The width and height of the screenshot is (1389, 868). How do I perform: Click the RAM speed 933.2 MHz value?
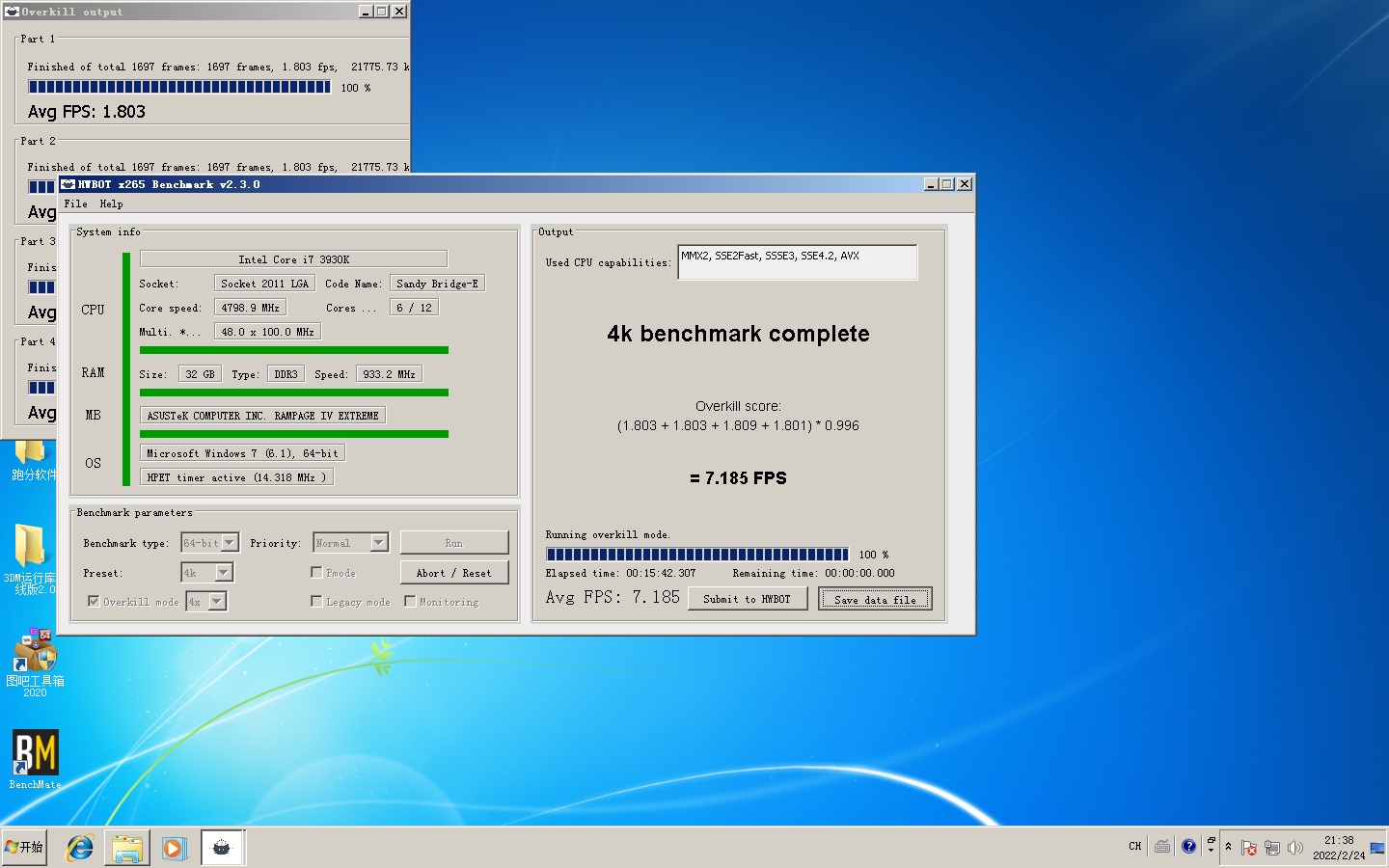(x=389, y=374)
